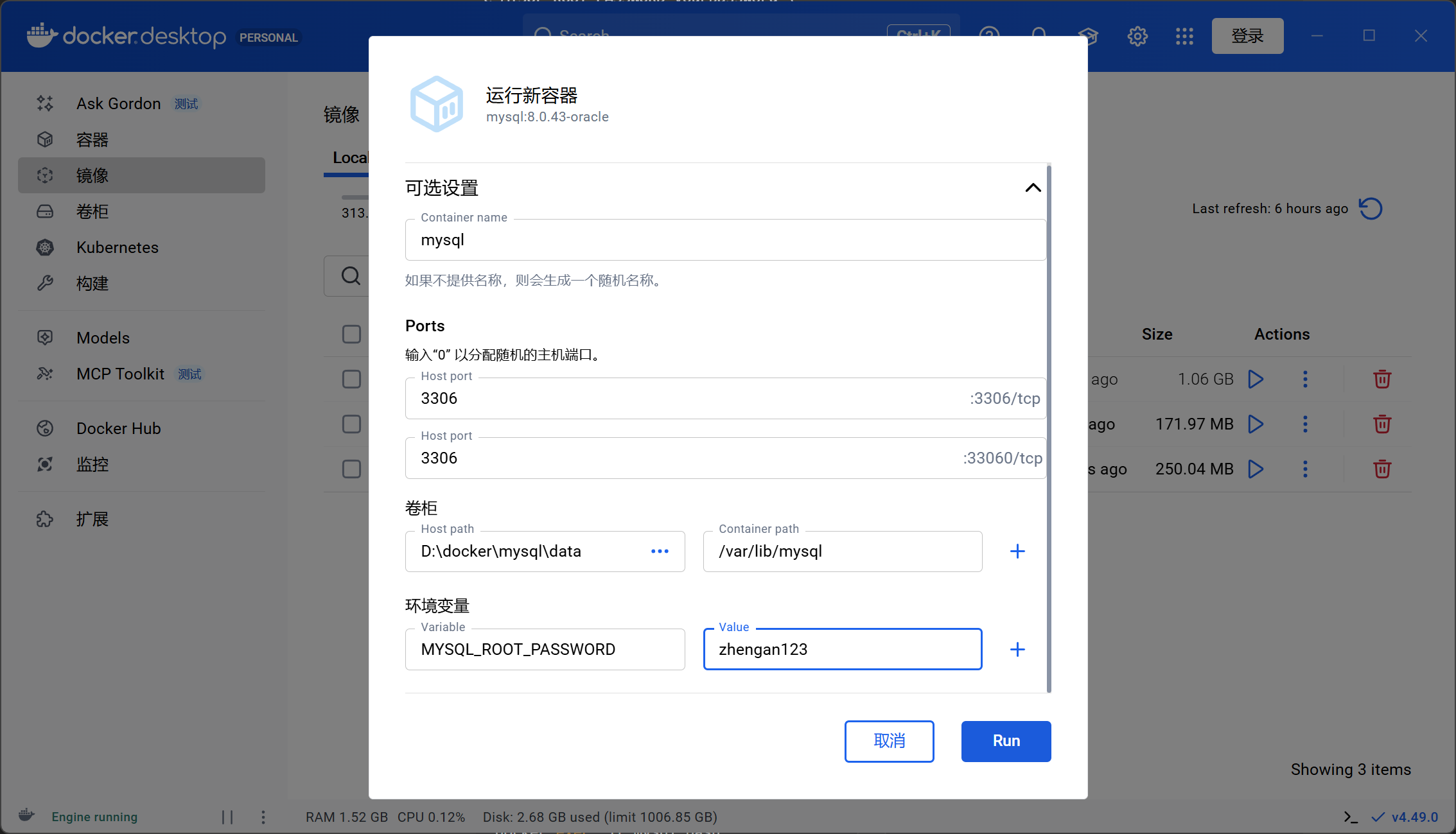Click the refresh icon next to Last refresh
The image size is (1456, 834).
(1371, 209)
